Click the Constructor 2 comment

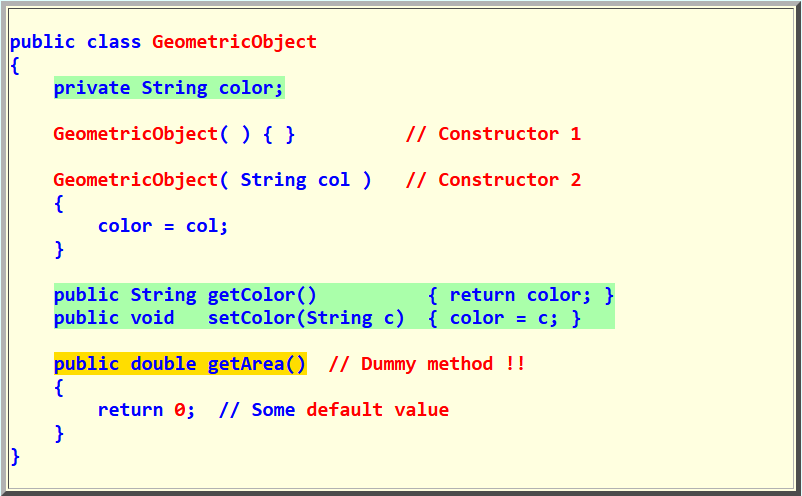(493, 180)
